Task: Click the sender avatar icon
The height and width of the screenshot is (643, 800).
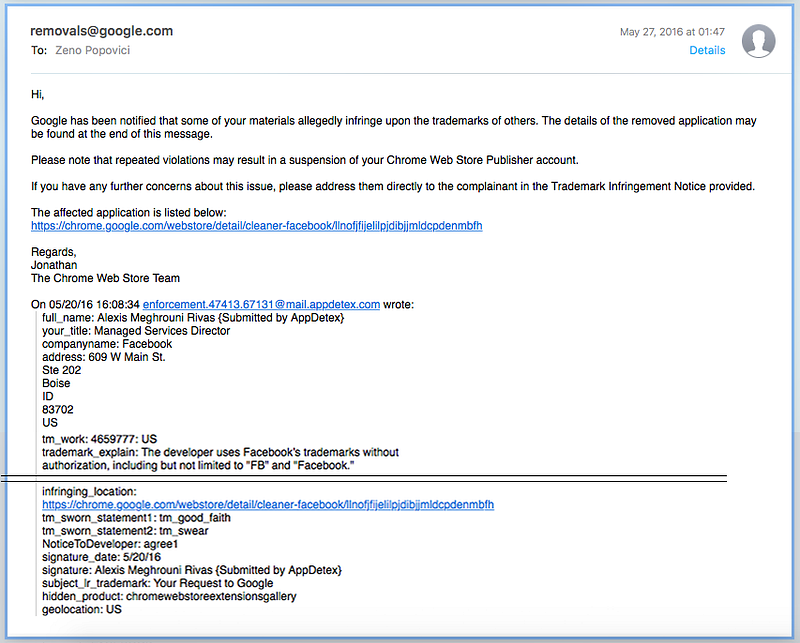Action: pos(759,41)
